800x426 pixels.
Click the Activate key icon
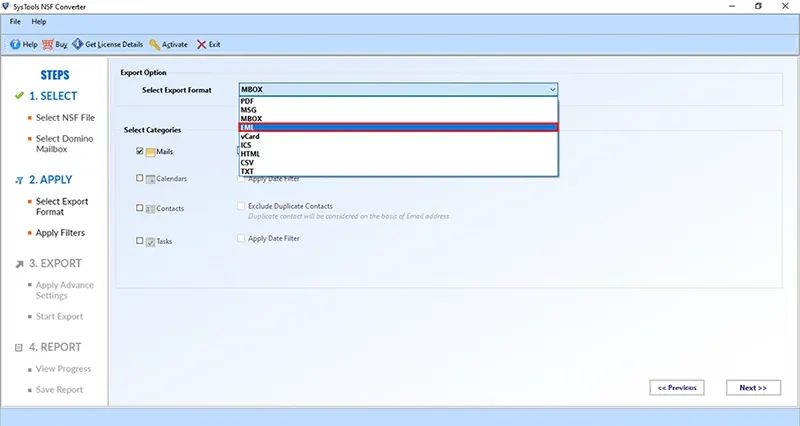pyautogui.click(x=155, y=45)
